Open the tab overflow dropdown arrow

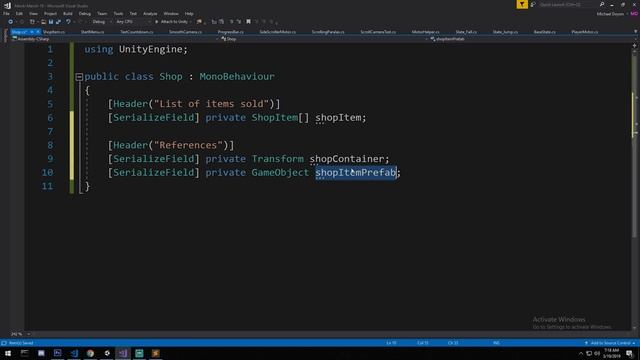coord(635,31)
